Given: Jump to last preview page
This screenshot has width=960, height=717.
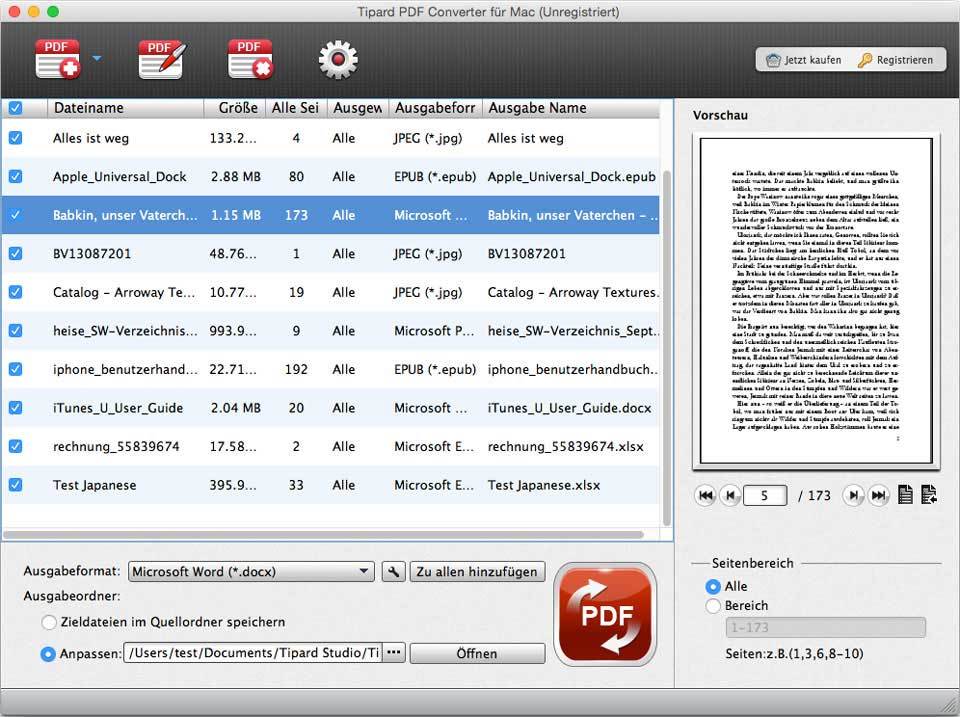Looking at the screenshot, I should (x=879, y=495).
